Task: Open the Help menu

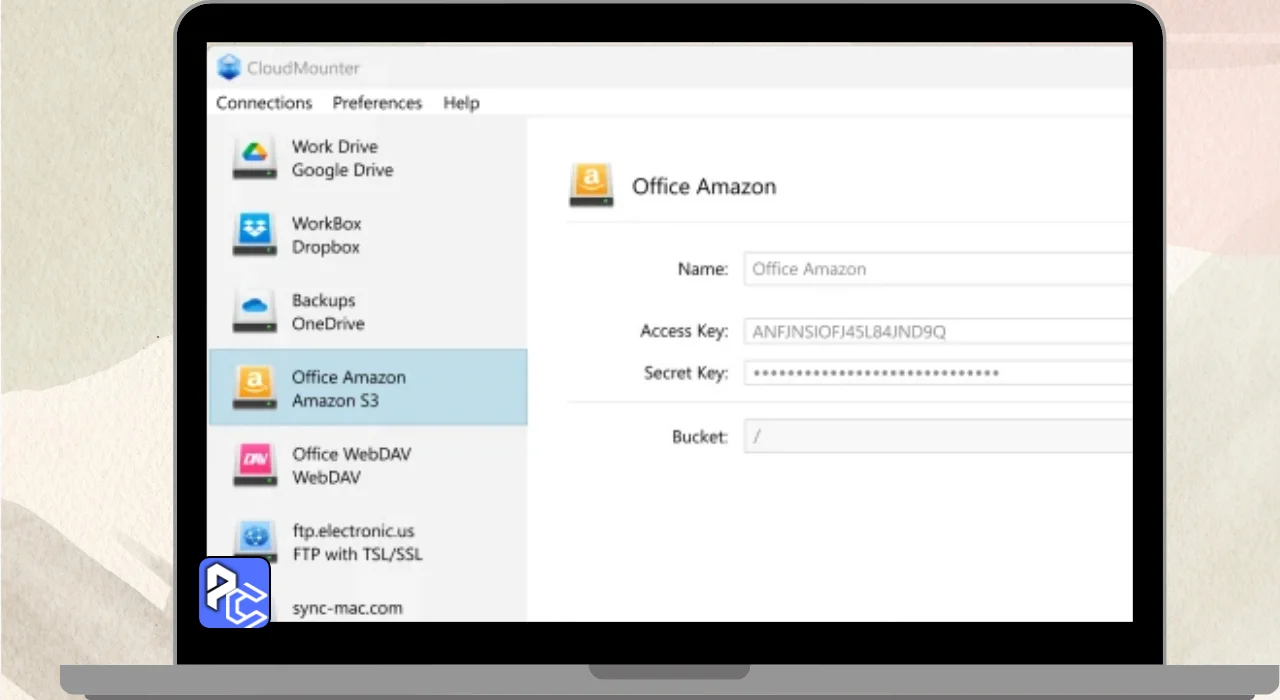Action: point(461,103)
